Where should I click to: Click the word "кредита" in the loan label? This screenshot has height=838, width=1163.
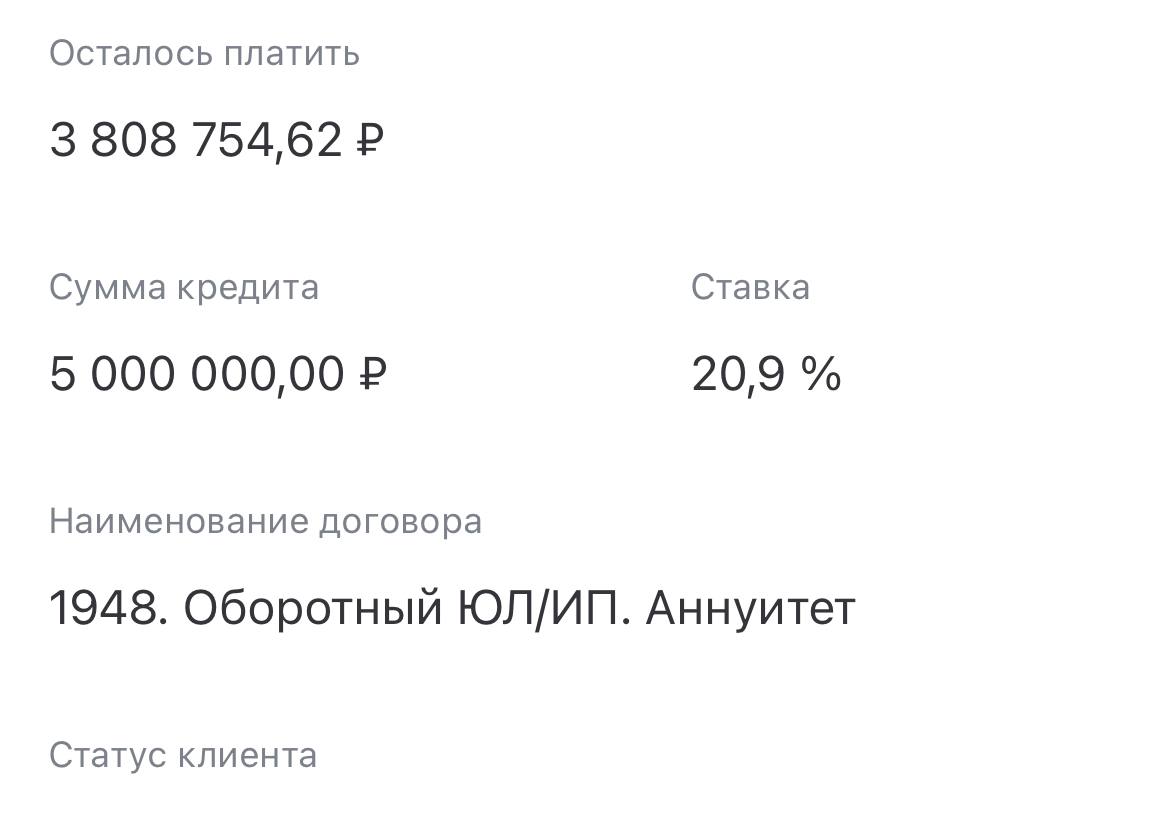248,288
